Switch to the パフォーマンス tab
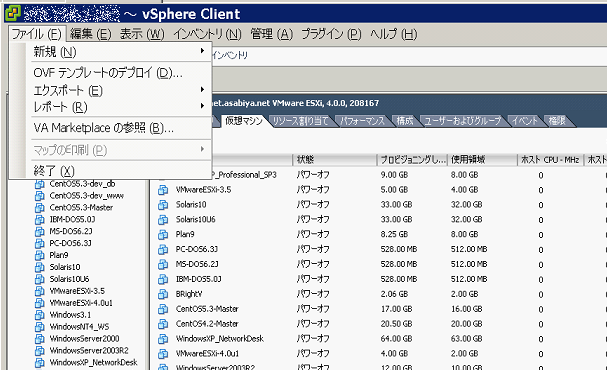Viewport: 607px width, 370px height. click(362, 121)
